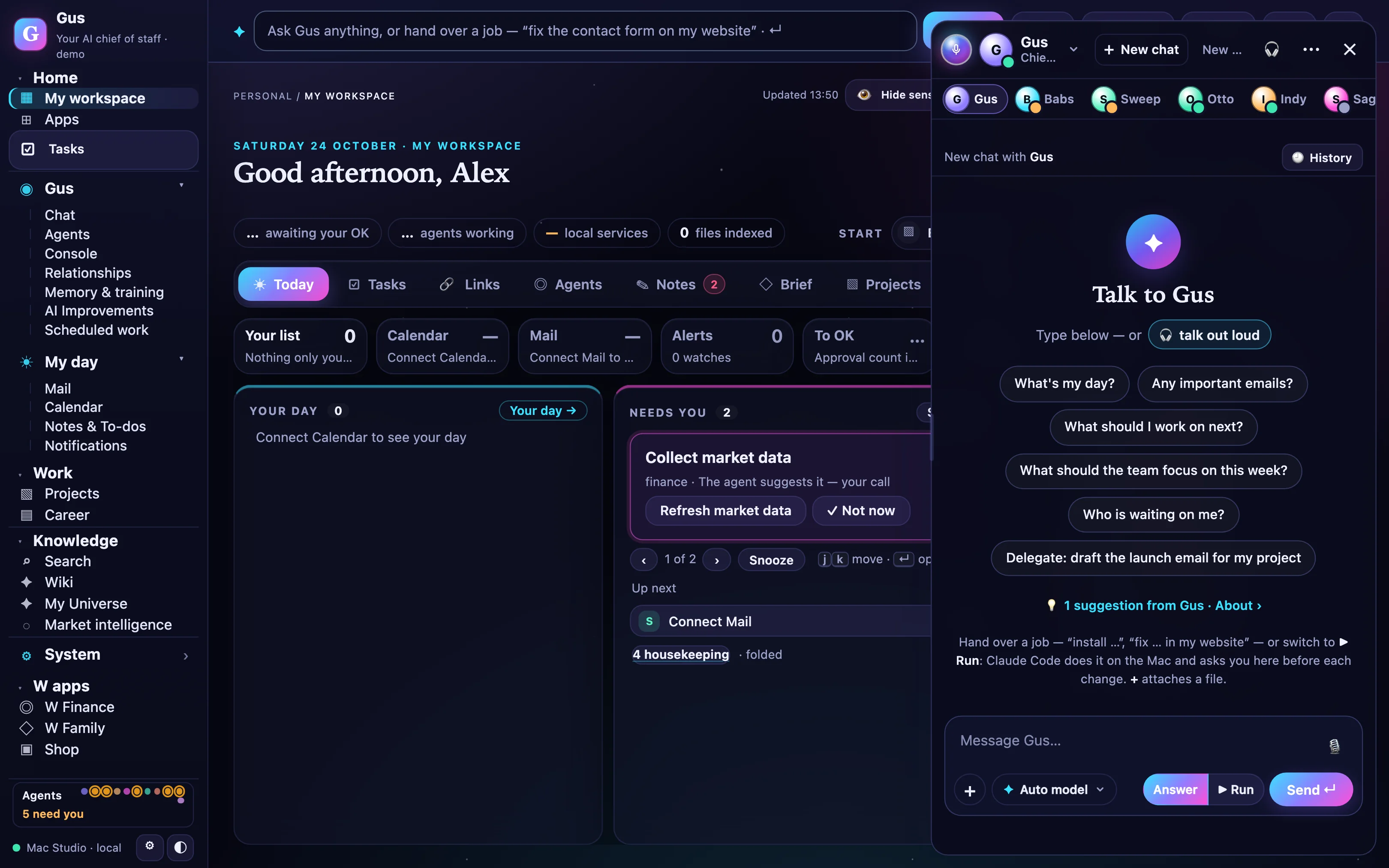Select the Otto agent avatar
This screenshot has width=1389, height=868.
tap(1191, 99)
